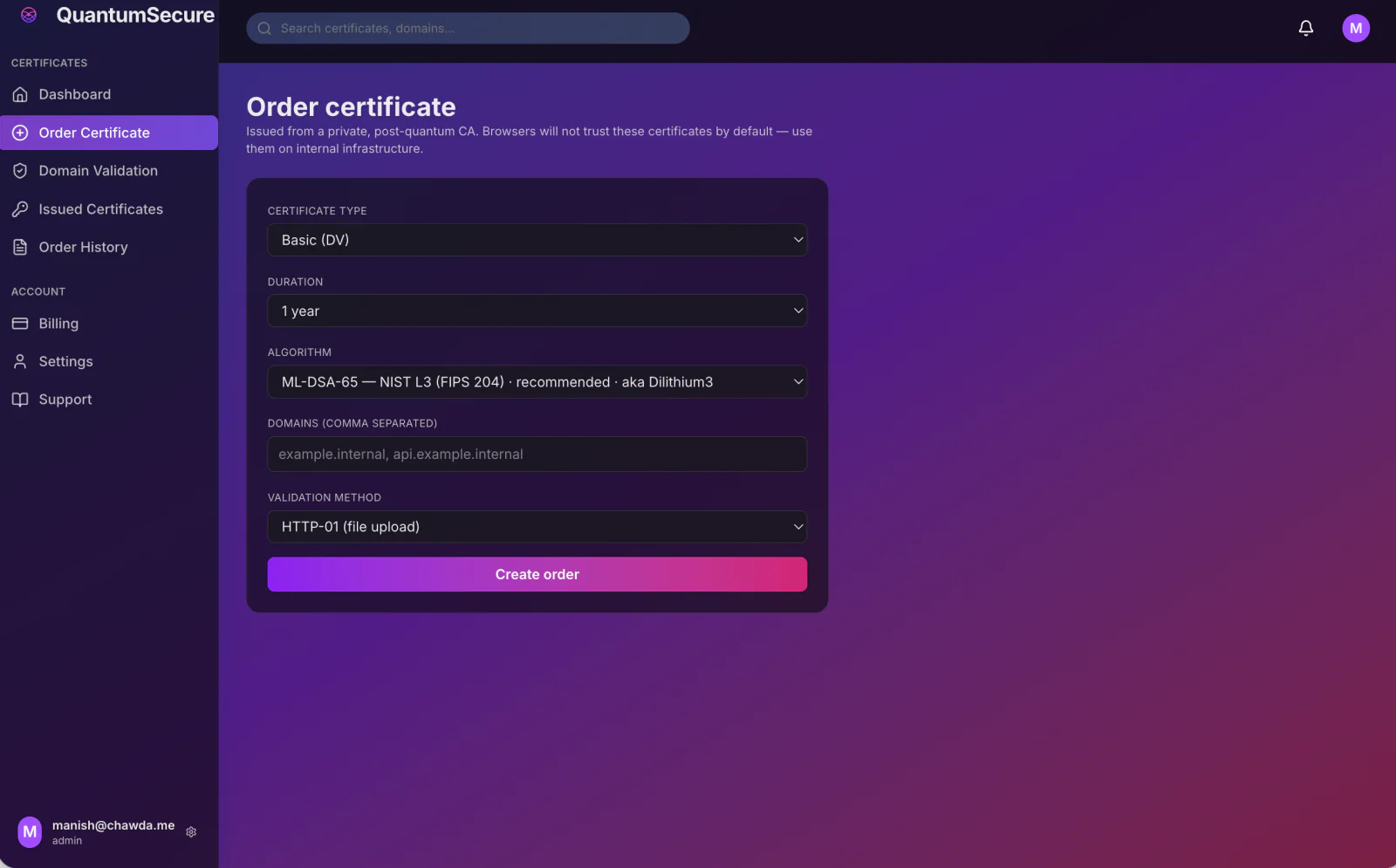Click the QuantumSecure logo icon
1396x868 pixels.
(29, 15)
